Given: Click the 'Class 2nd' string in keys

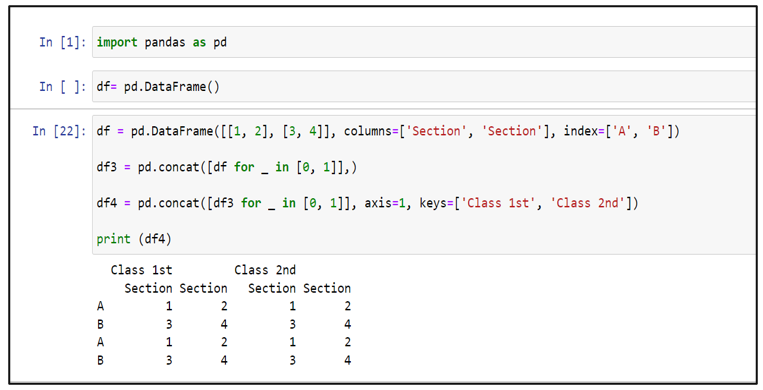Looking at the screenshot, I should click(x=587, y=203).
